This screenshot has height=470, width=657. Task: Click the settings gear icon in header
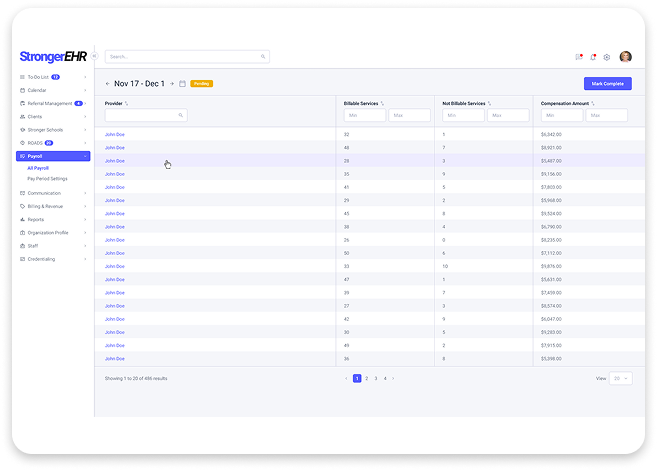(607, 57)
